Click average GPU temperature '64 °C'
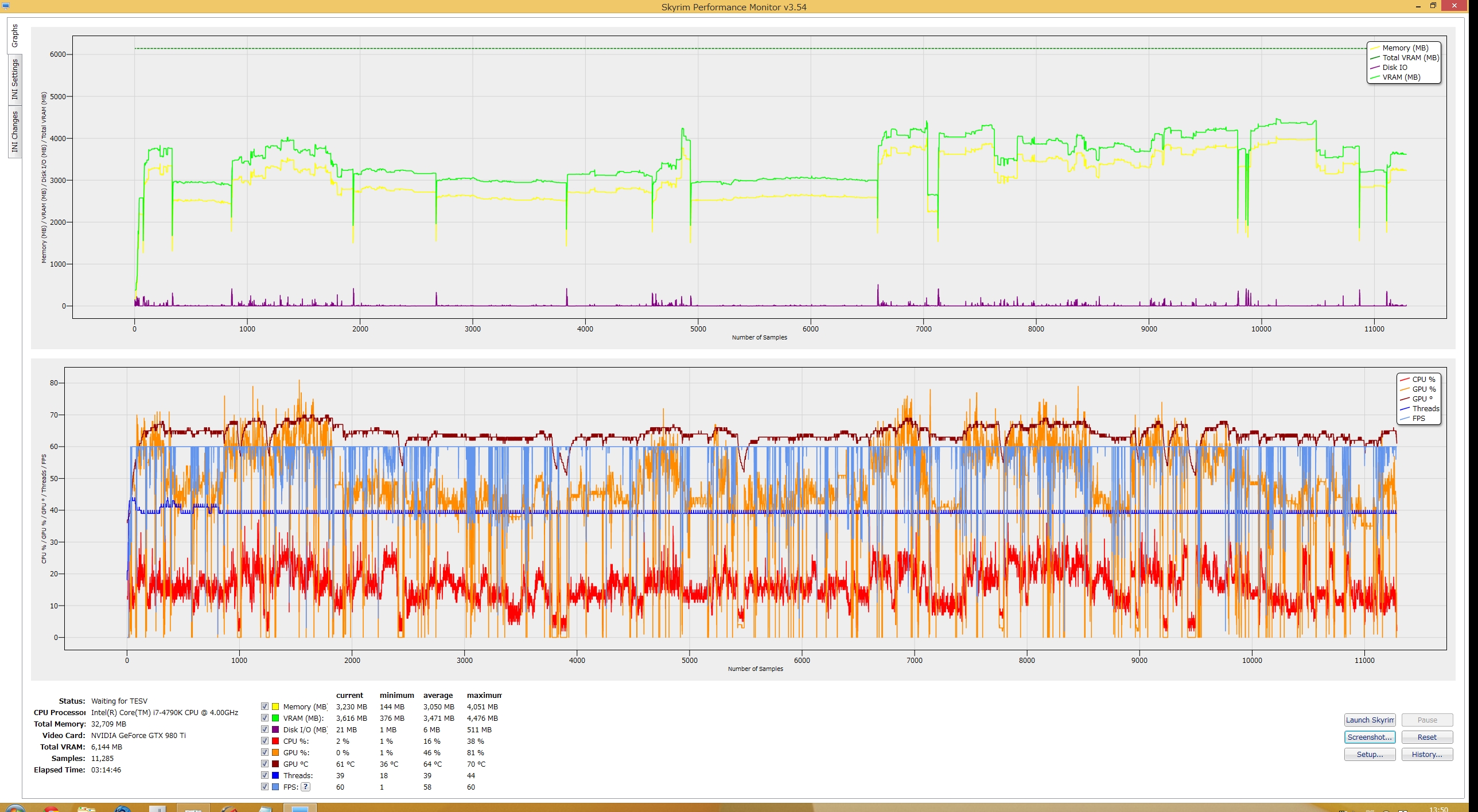The width and height of the screenshot is (1478, 812). point(433,764)
